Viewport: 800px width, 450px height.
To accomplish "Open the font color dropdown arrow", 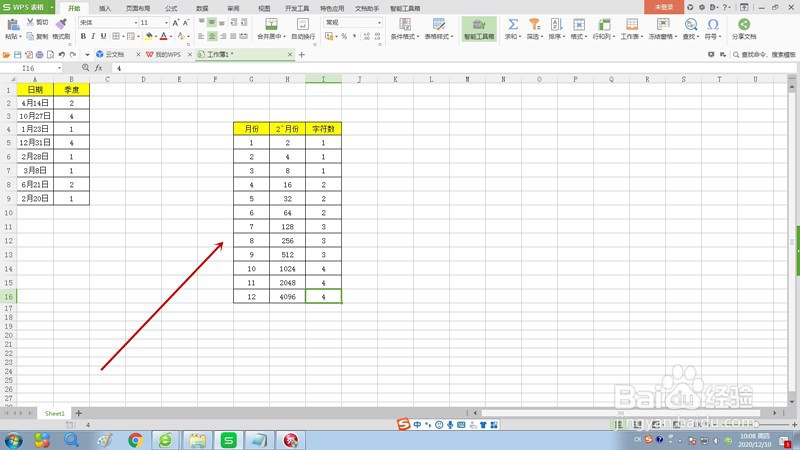I will coord(170,36).
